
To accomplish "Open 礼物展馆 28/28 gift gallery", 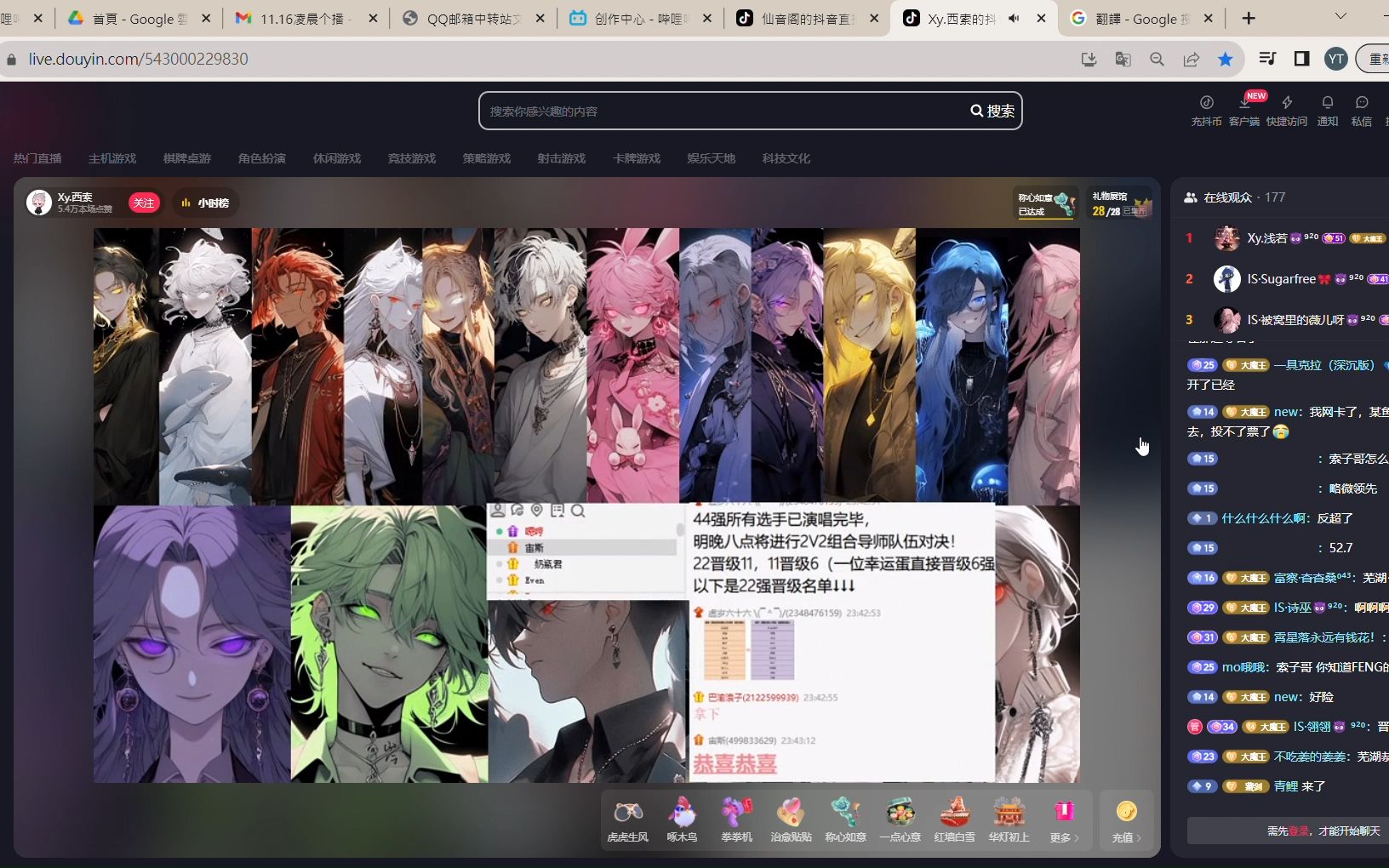I will (x=1121, y=204).
